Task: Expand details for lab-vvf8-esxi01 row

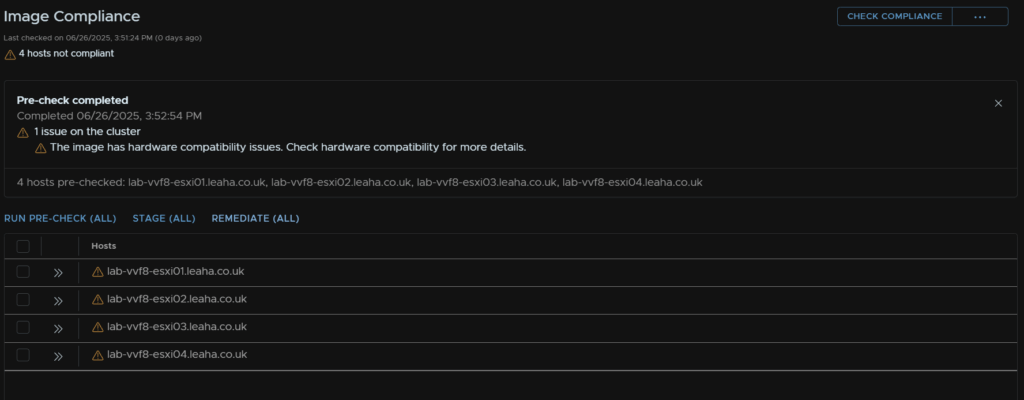Action: coord(58,273)
